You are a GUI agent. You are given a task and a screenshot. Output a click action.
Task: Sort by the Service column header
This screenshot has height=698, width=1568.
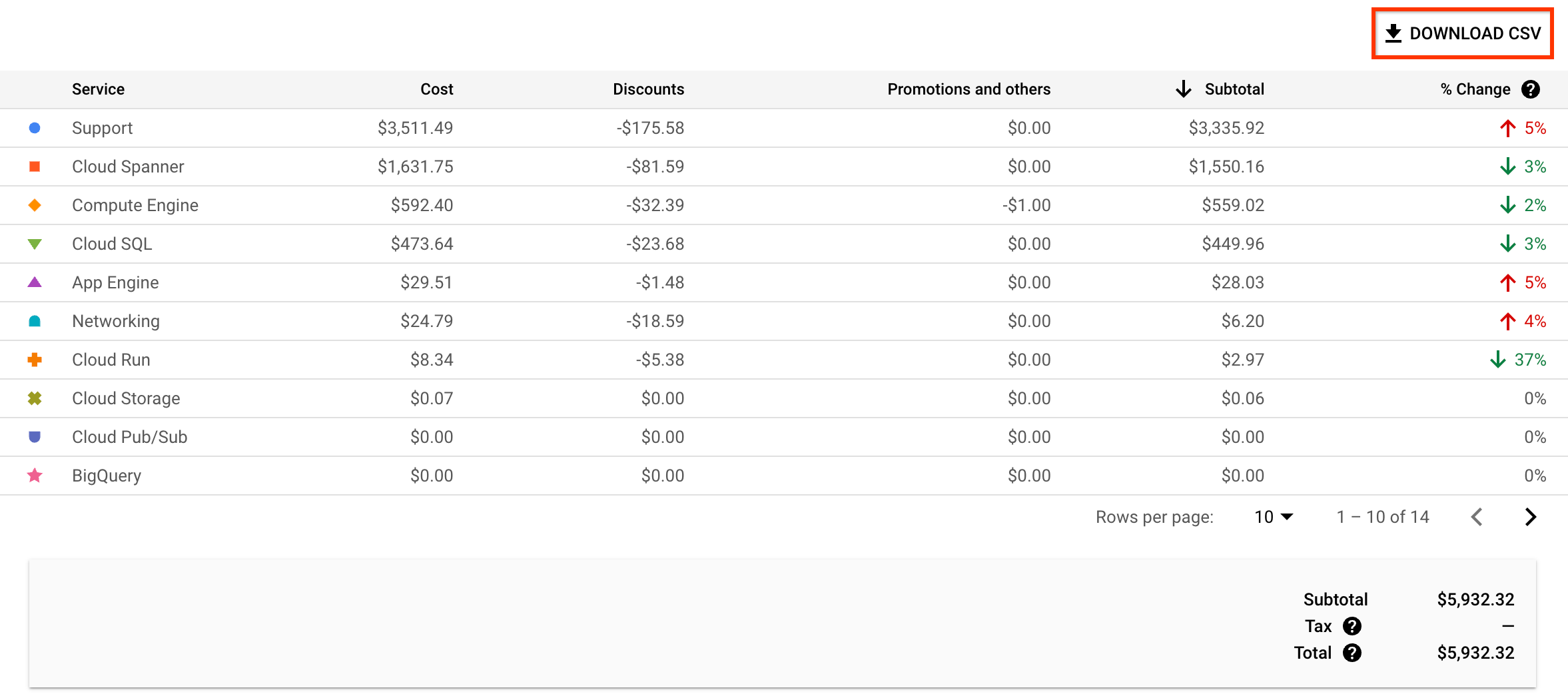click(98, 89)
